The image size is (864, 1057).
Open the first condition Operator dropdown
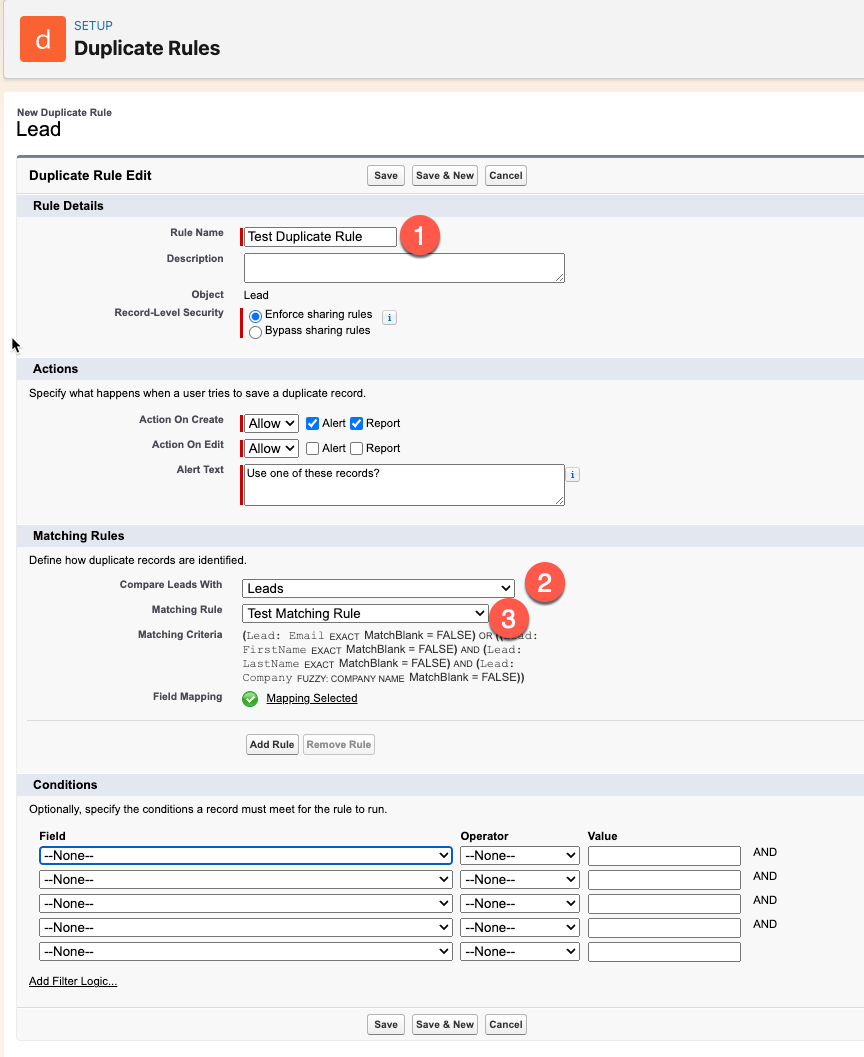coord(520,855)
